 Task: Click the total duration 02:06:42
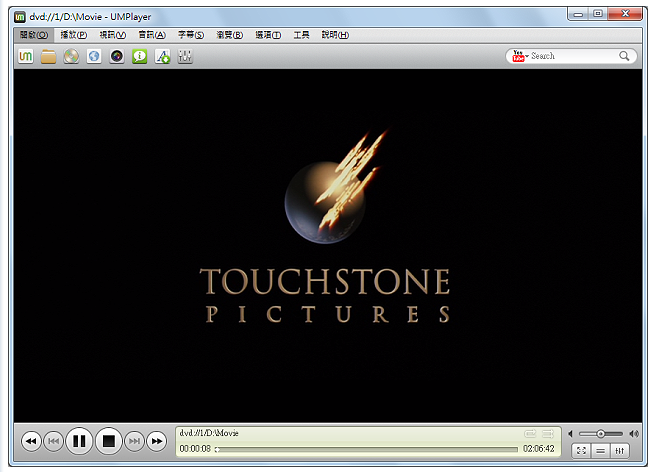pyautogui.click(x=539, y=449)
